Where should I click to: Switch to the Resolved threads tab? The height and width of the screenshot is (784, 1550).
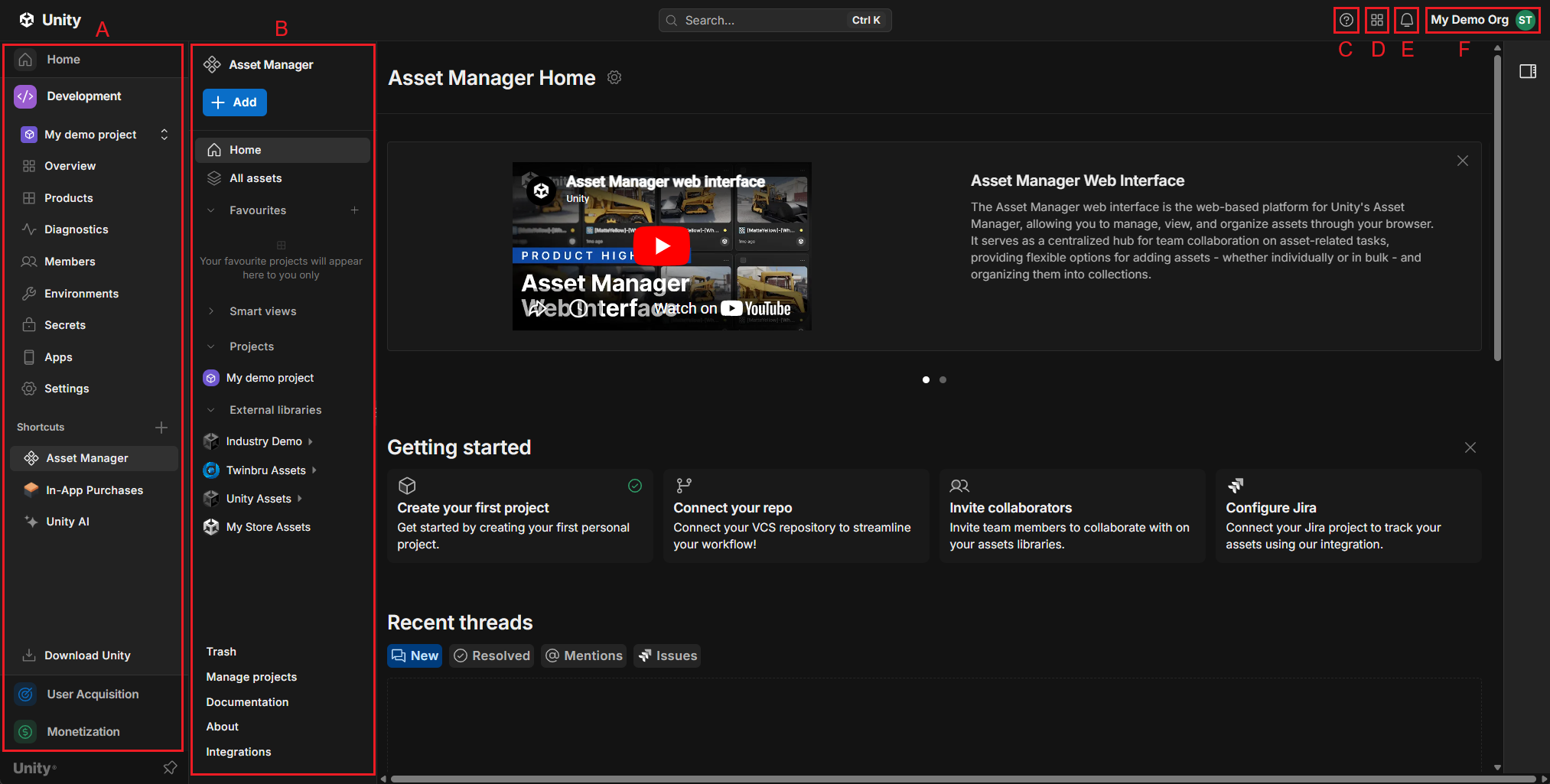point(492,656)
